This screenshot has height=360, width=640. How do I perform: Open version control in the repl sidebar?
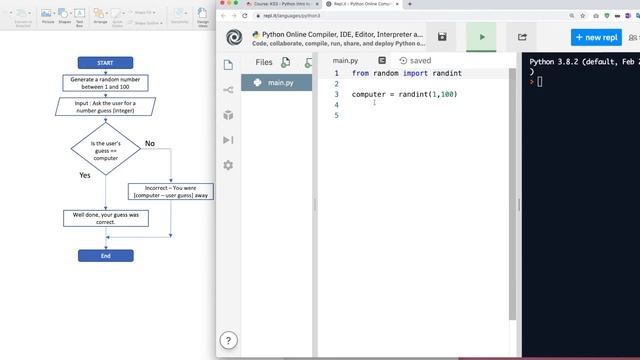(228, 90)
